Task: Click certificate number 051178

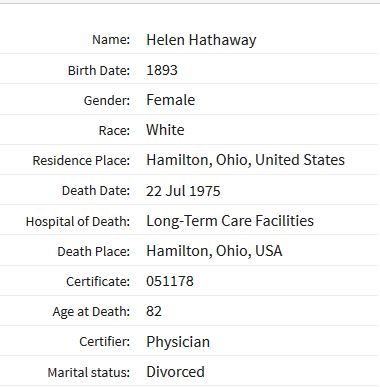Action: (170, 281)
